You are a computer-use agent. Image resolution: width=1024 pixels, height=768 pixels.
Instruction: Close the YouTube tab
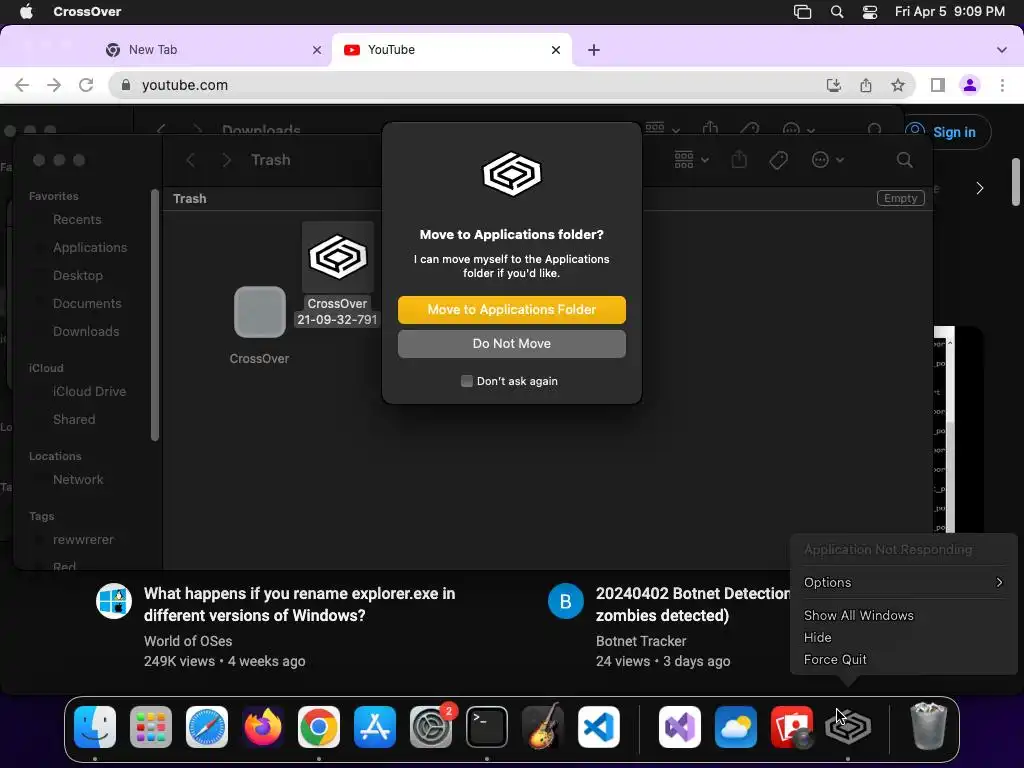[556, 50]
